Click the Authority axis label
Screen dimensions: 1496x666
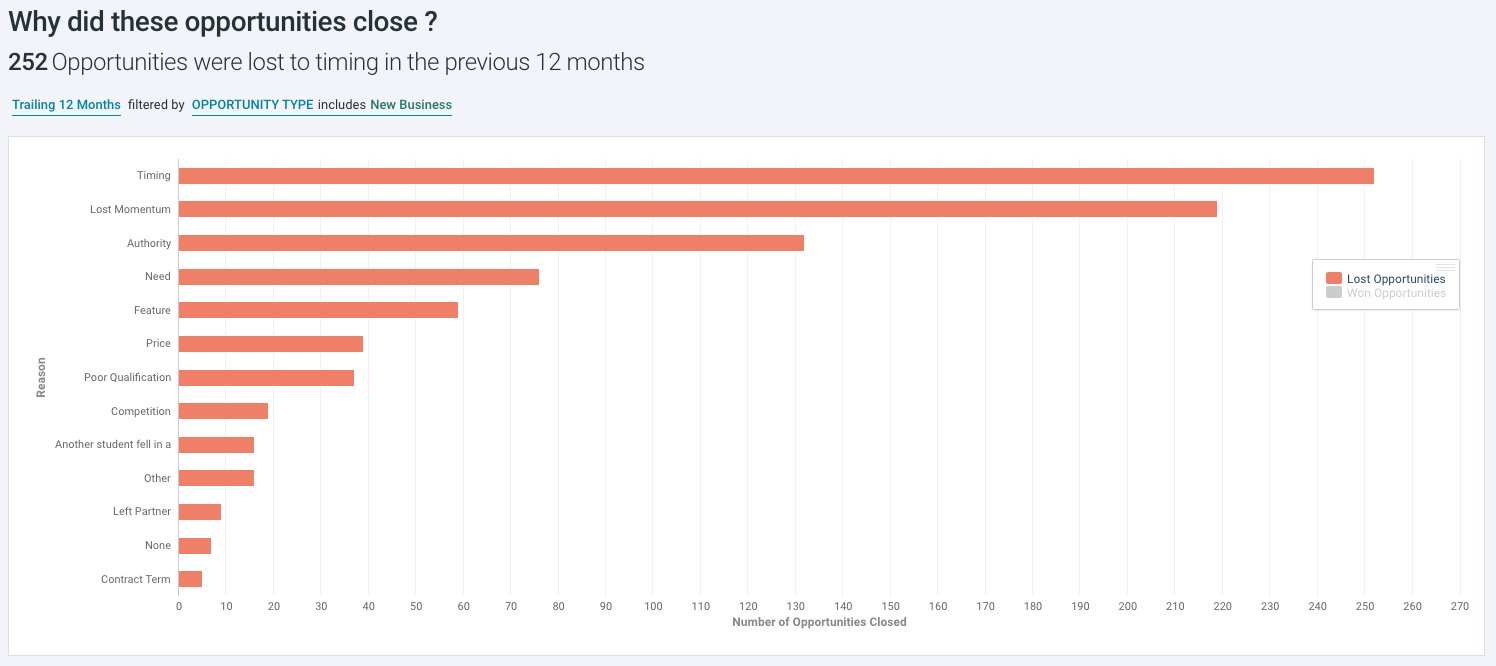pyautogui.click(x=149, y=243)
